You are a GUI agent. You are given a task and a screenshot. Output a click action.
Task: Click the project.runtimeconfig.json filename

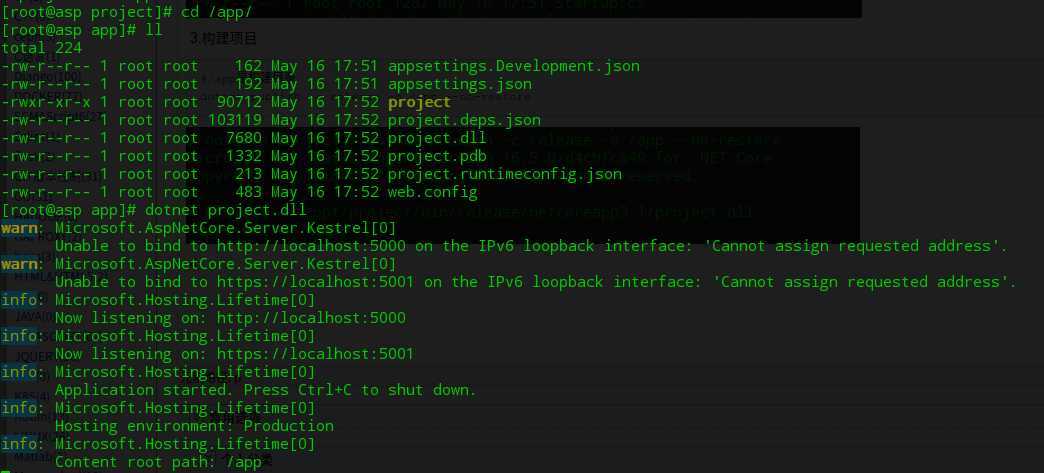(505, 174)
